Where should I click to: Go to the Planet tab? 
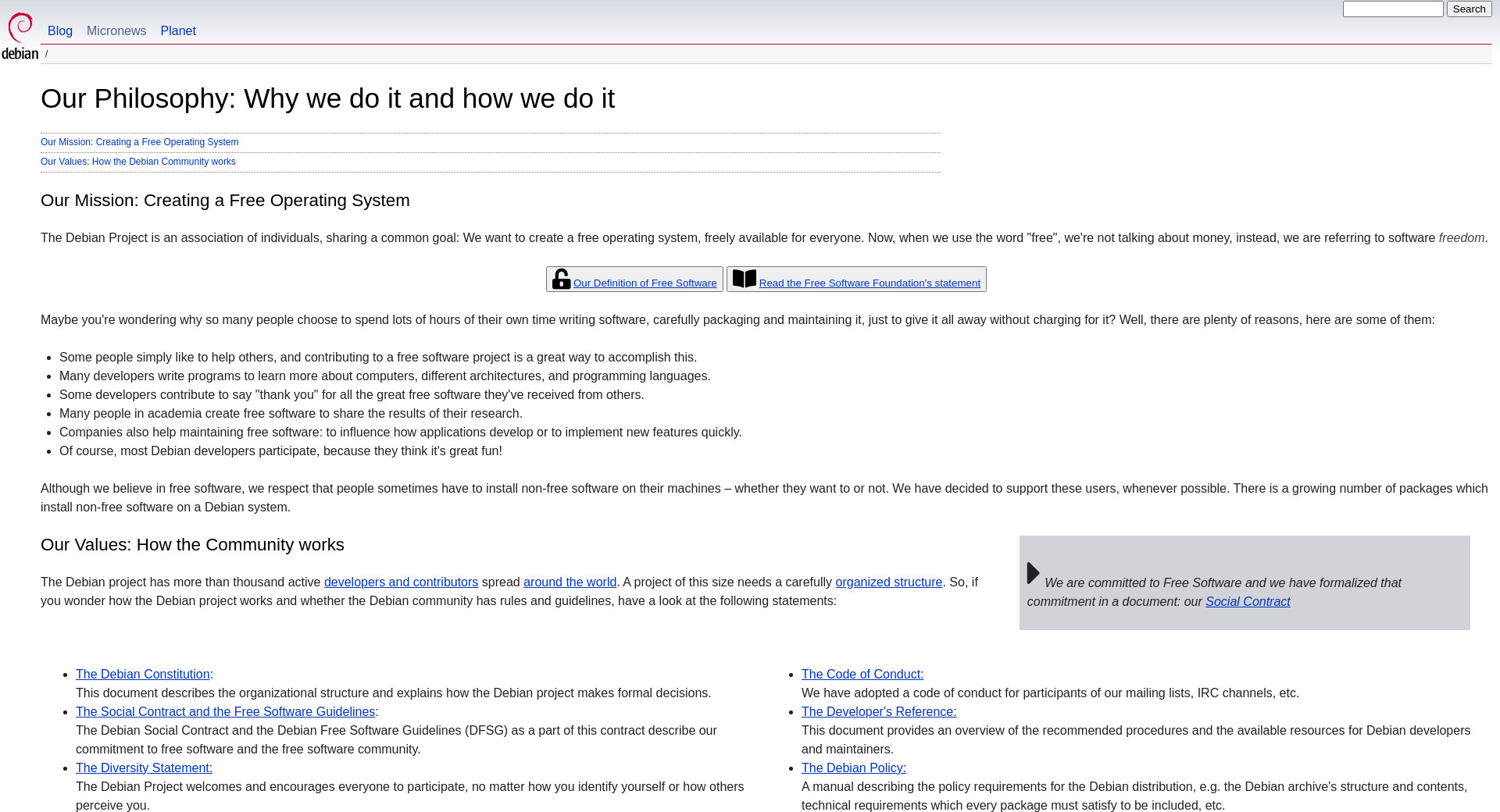pyautogui.click(x=178, y=31)
